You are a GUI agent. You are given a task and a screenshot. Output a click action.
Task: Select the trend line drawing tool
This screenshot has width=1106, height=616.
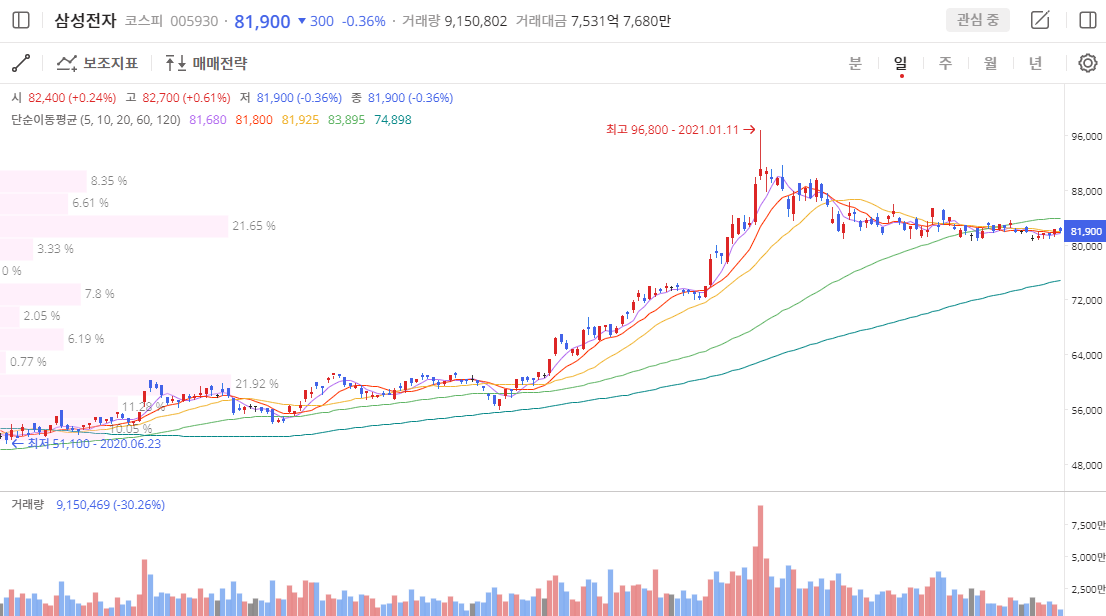coord(21,63)
